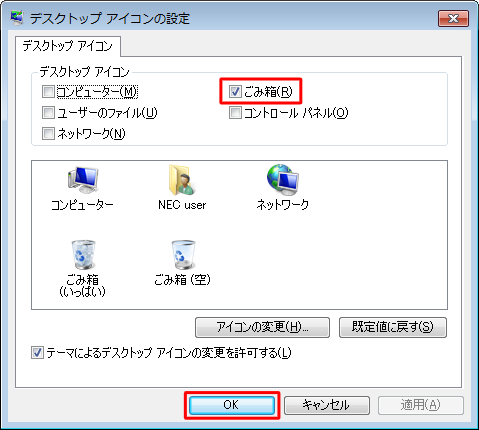Select the ネットワーク globe icon
This screenshot has height=430, width=479.
[x=283, y=180]
